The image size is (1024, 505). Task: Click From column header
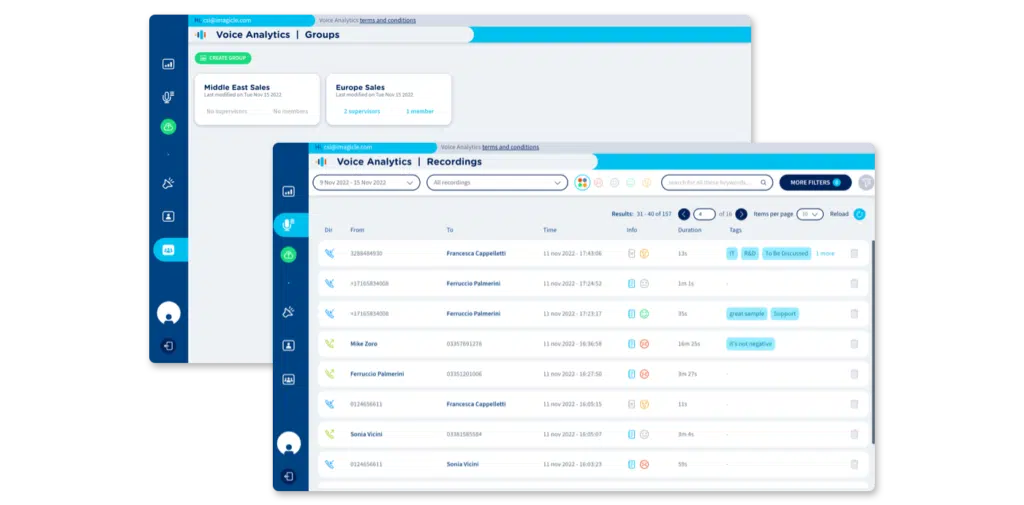(x=357, y=230)
